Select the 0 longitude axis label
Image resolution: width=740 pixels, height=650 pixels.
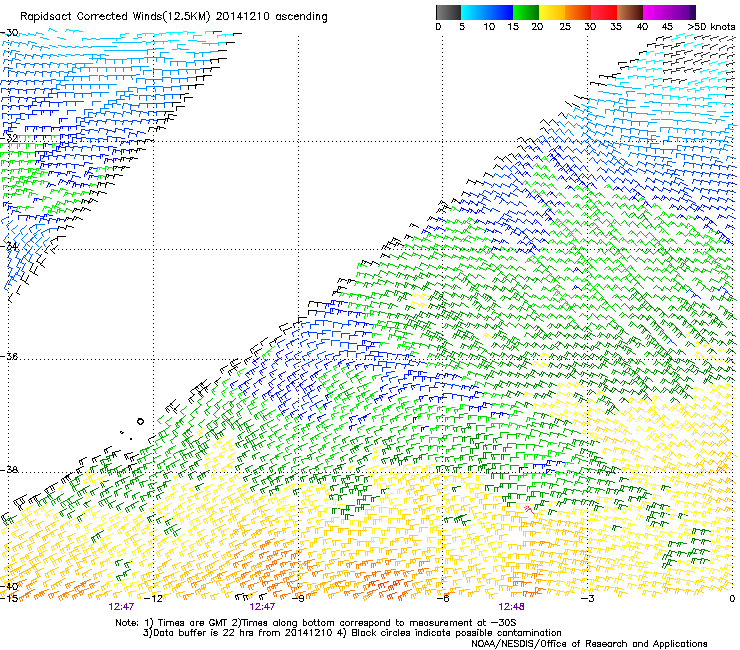[x=732, y=599]
